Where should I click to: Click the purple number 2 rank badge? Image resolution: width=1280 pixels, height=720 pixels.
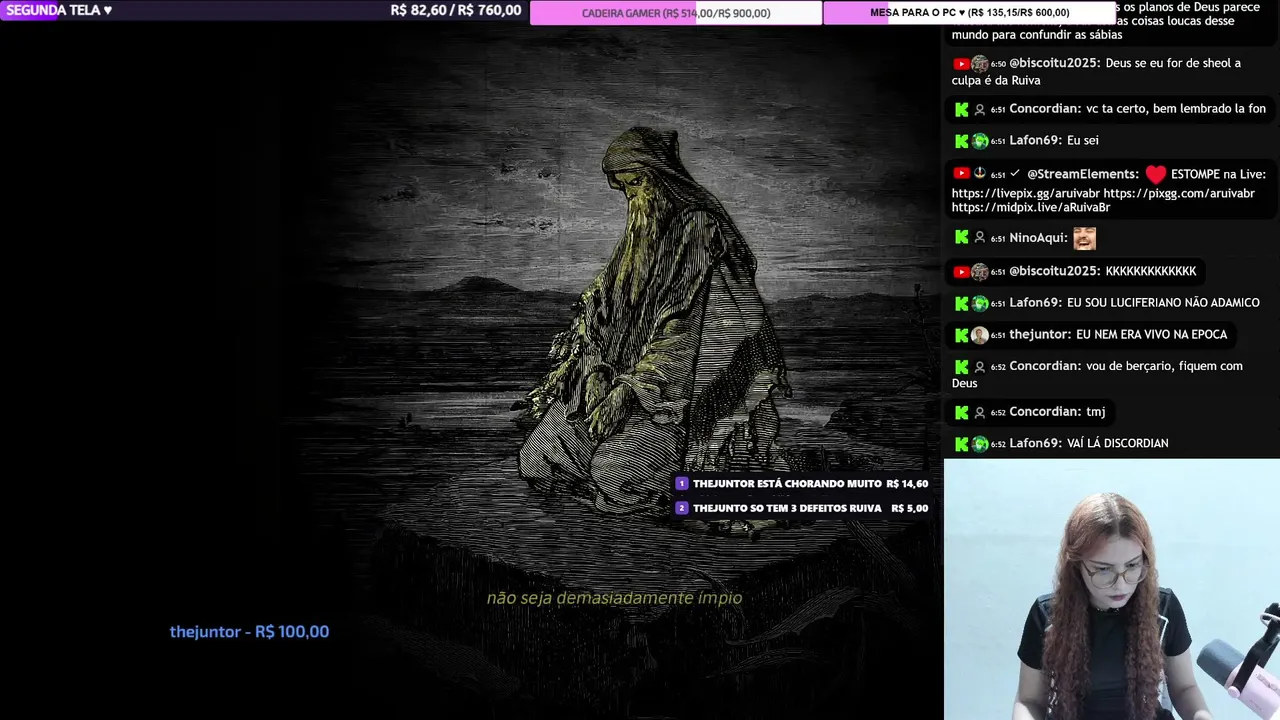coord(682,508)
